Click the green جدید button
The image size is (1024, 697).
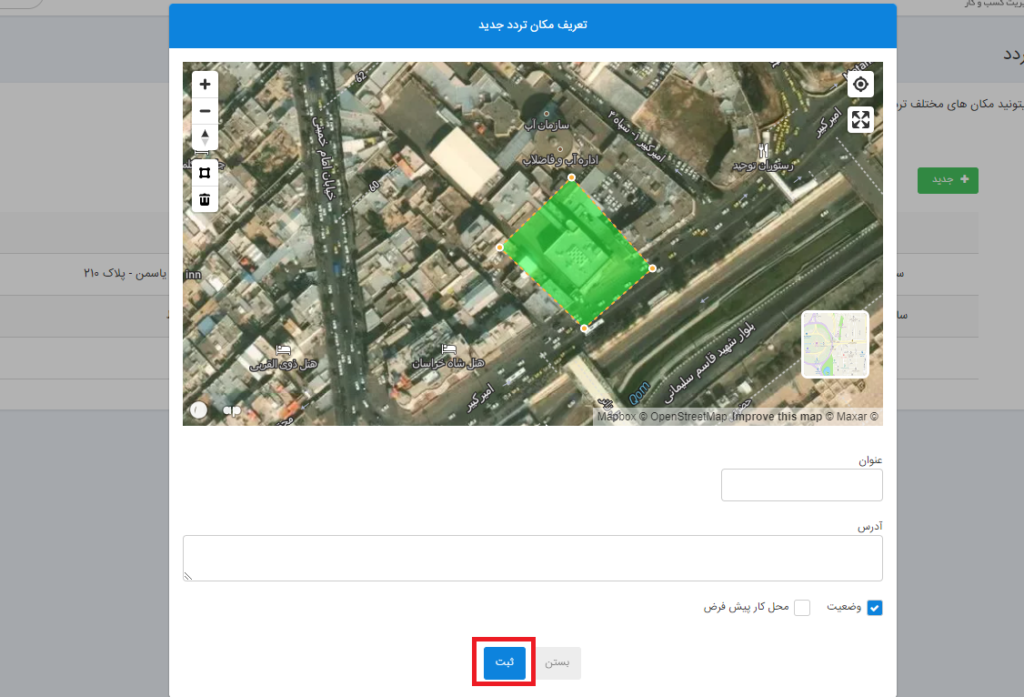click(x=947, y=180)
